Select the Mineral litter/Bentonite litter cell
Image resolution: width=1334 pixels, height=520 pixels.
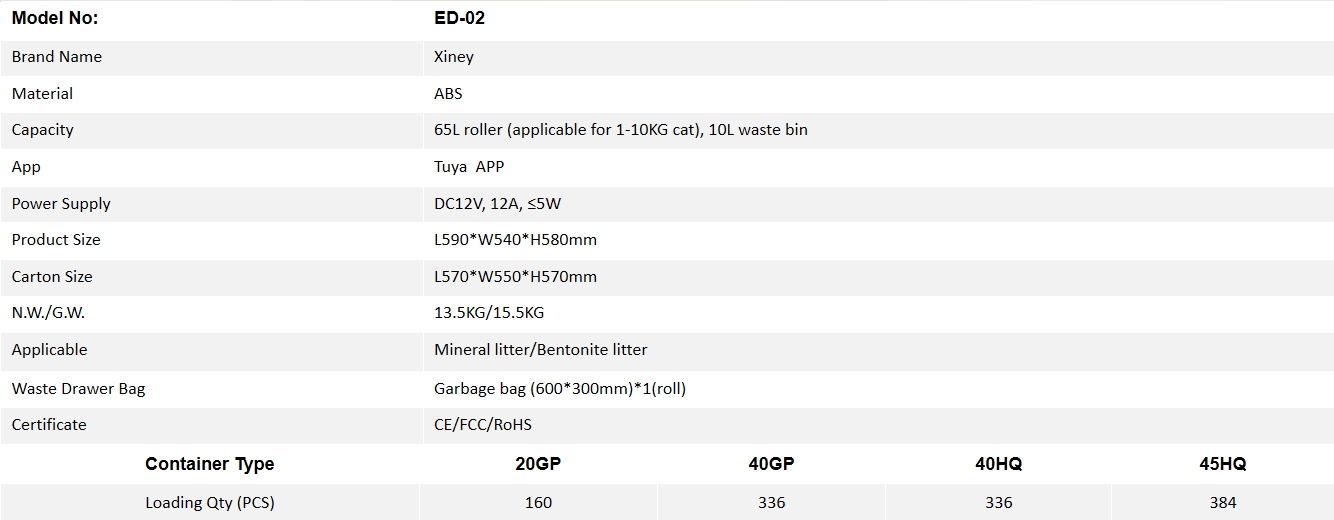(540, 350)
